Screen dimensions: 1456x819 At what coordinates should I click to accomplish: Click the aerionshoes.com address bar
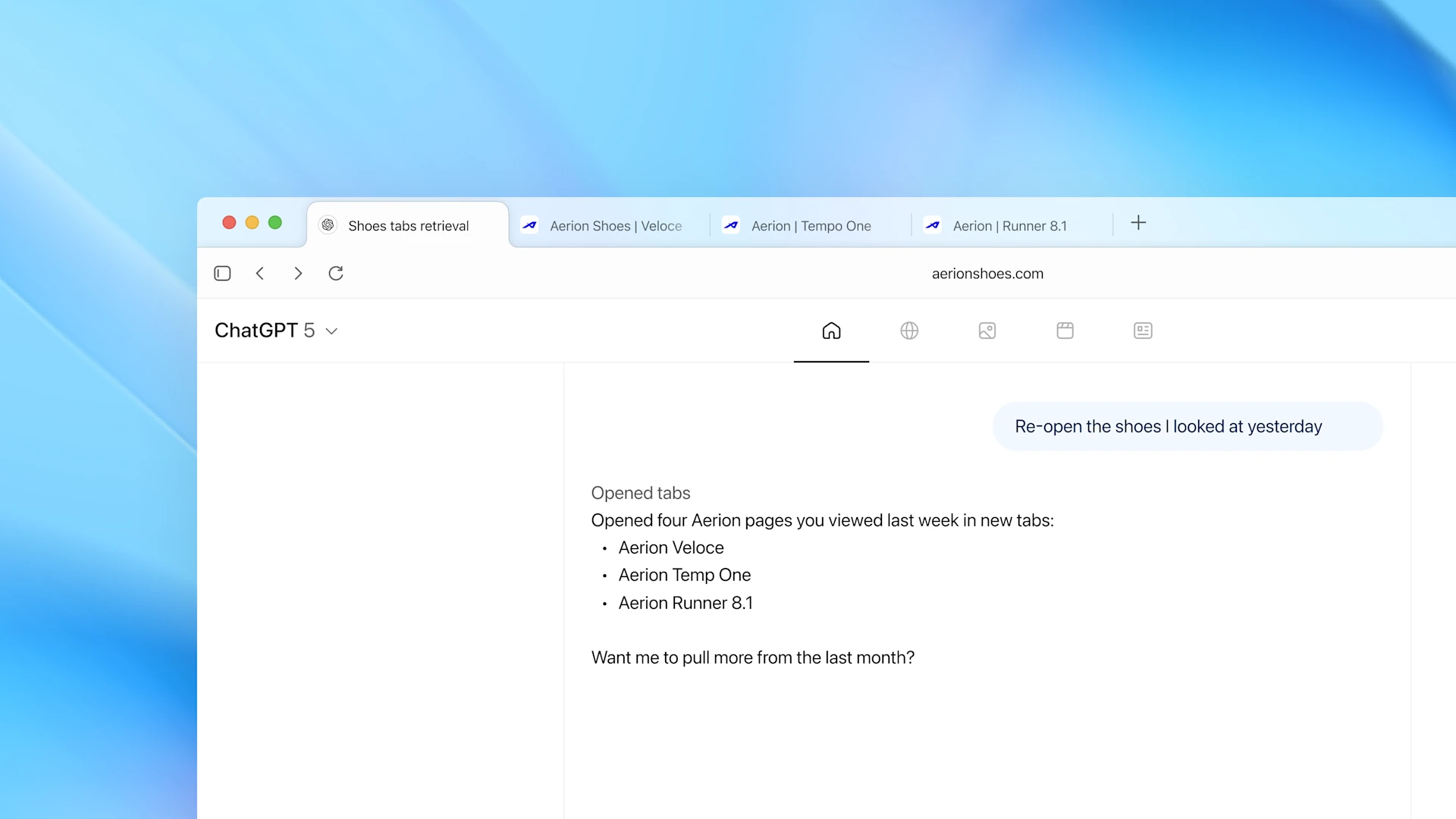987,273
